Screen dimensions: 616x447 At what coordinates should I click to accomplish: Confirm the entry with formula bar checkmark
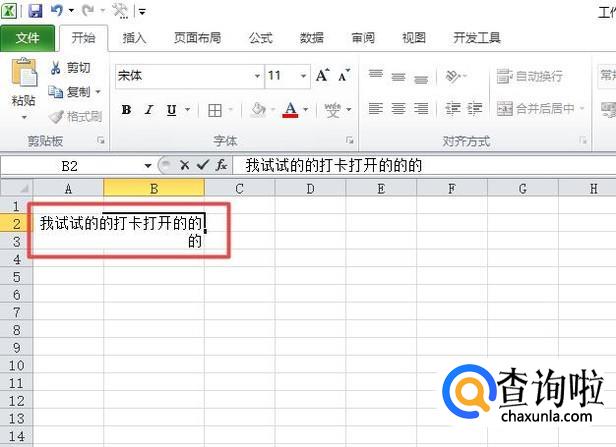point(203,165)
